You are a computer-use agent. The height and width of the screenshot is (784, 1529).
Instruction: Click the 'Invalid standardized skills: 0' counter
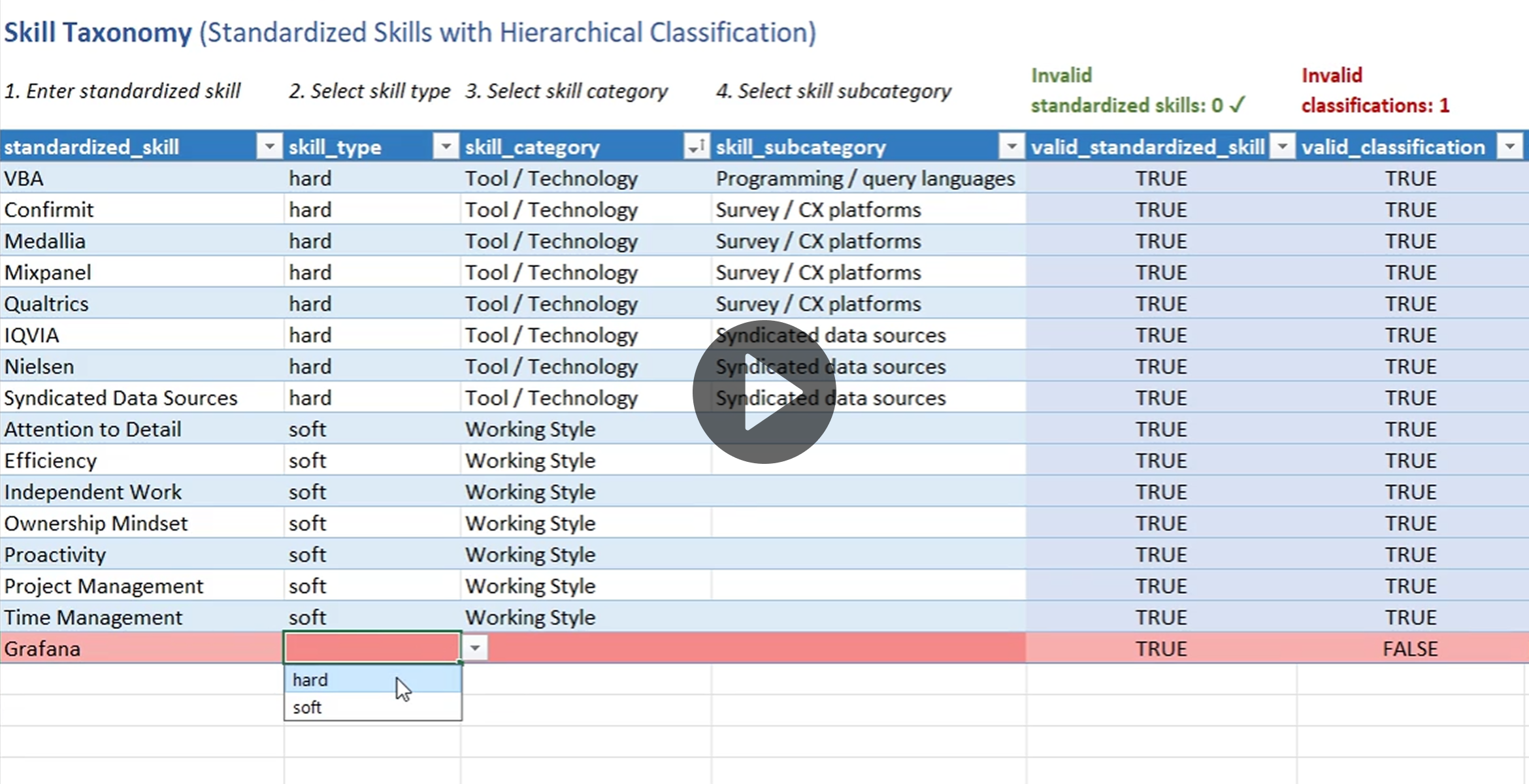[1138, 90]
